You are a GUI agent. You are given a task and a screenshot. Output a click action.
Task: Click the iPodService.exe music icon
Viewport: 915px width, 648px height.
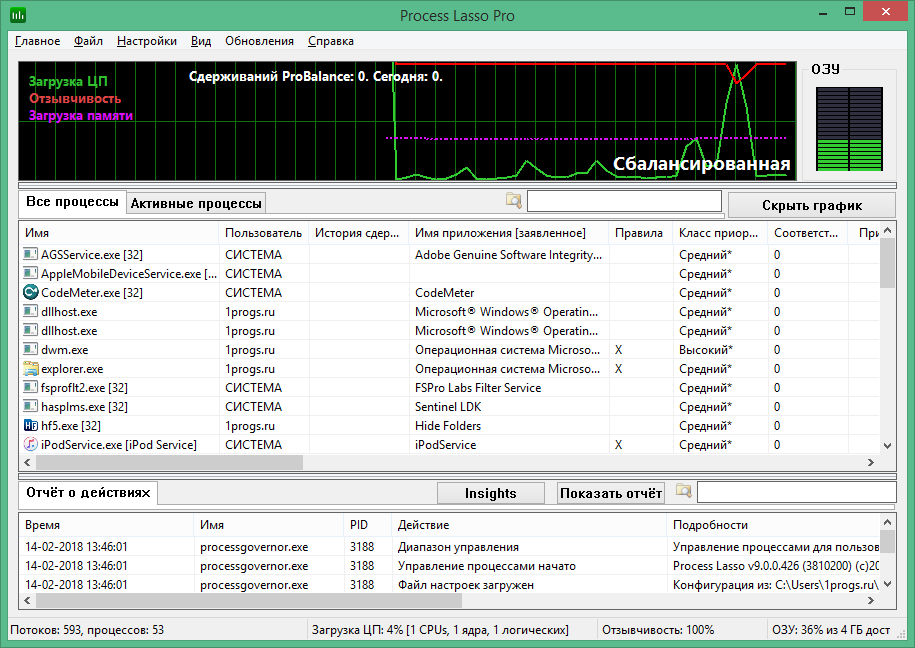tap(31, 445)
